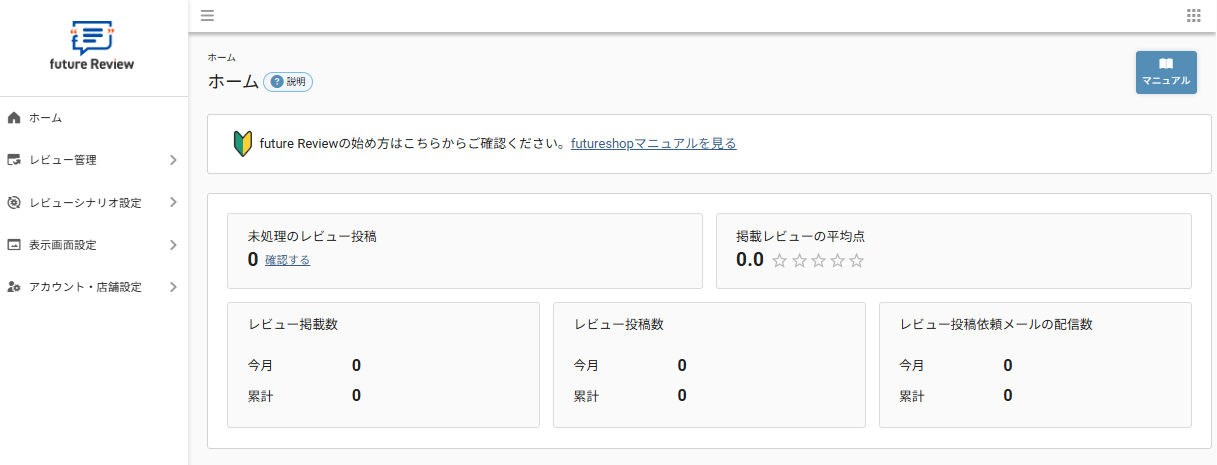Click the account and store settings icon
The image size is (1217, 465).
tap(14, 287)
